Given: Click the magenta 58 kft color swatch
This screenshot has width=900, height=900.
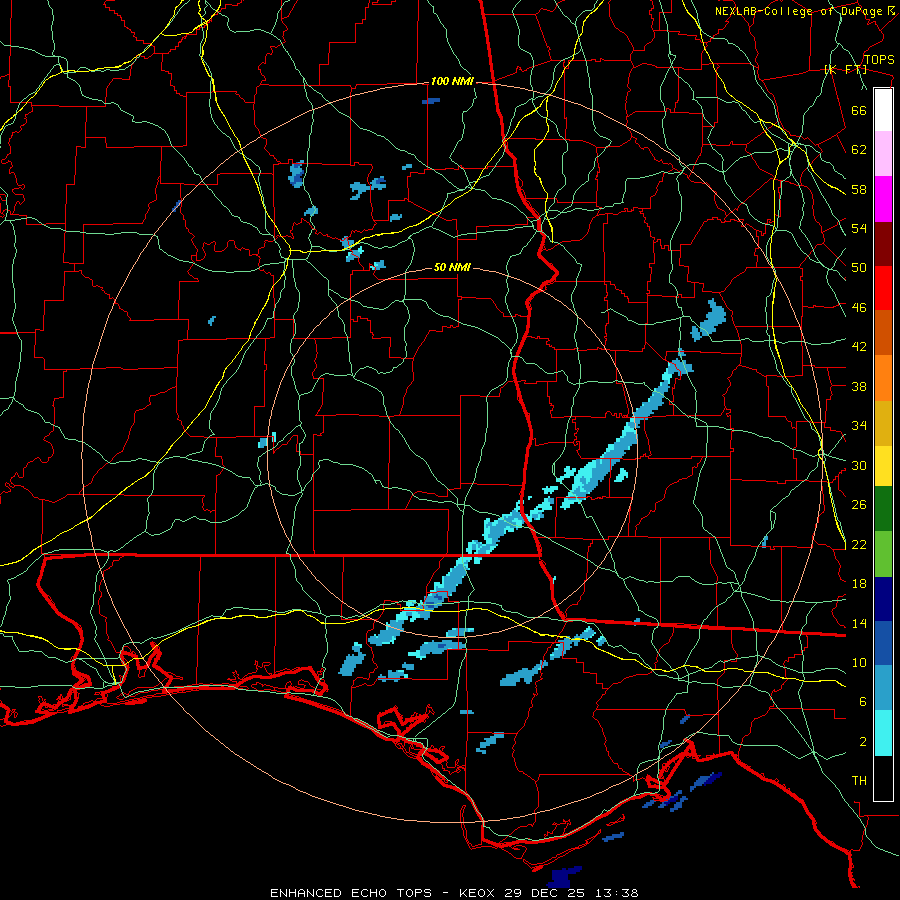Looking at the screenshot, I should (x=883, y=199).
